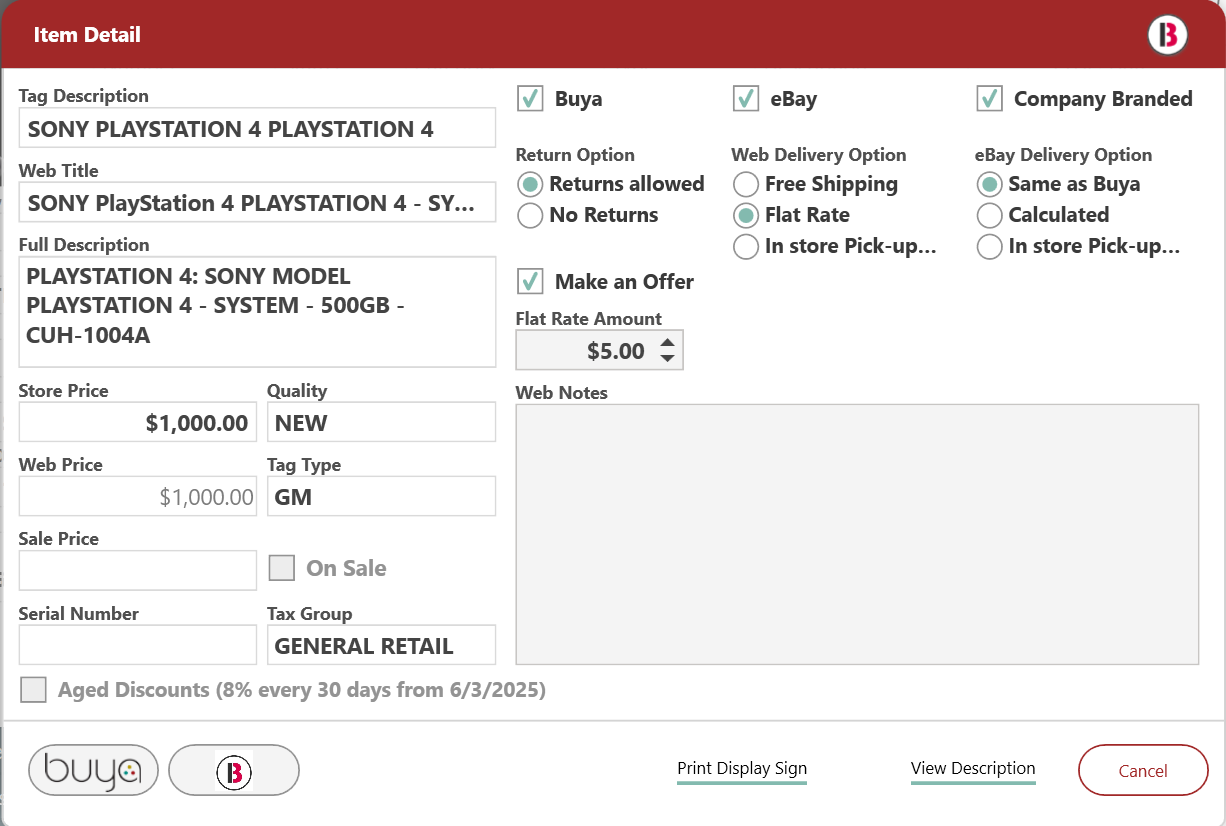Click the empty Serial Number field
The width and height of the screenshot is (1226, 826).
[x=138, y=645]
